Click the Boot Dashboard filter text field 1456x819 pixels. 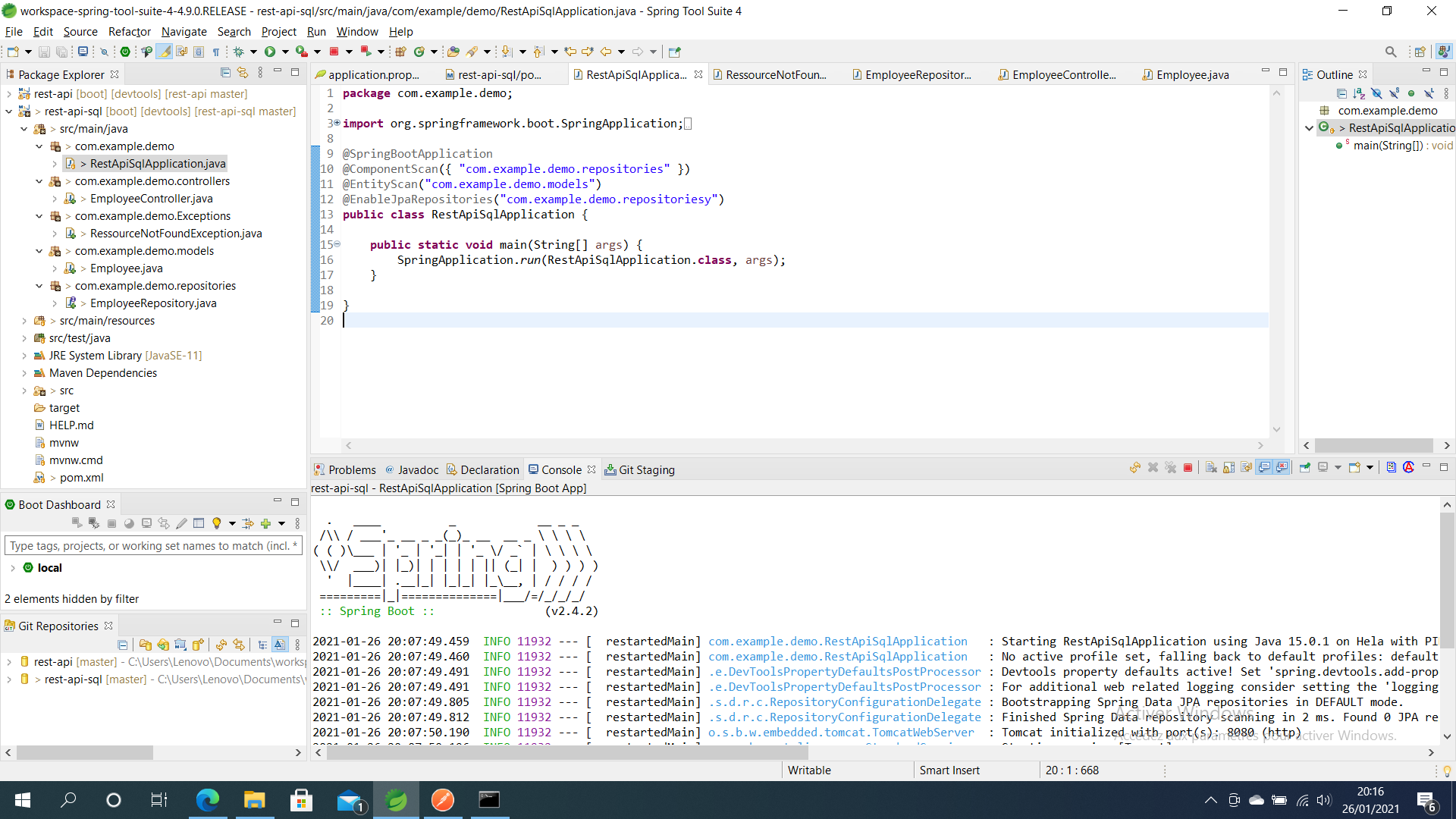pyautogui.click(x=154, y=545)
